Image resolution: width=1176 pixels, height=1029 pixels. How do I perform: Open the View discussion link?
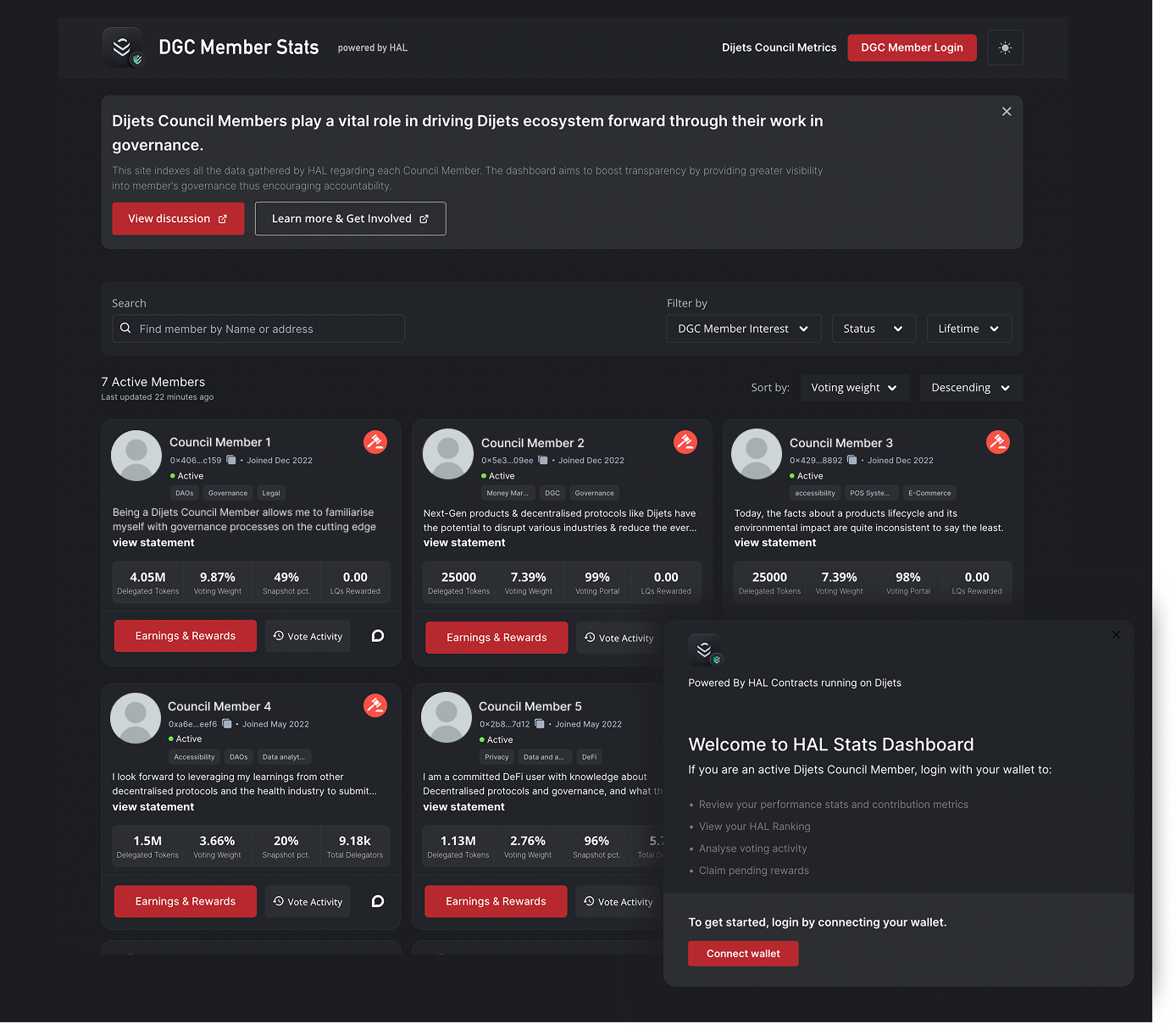(178, 219)
